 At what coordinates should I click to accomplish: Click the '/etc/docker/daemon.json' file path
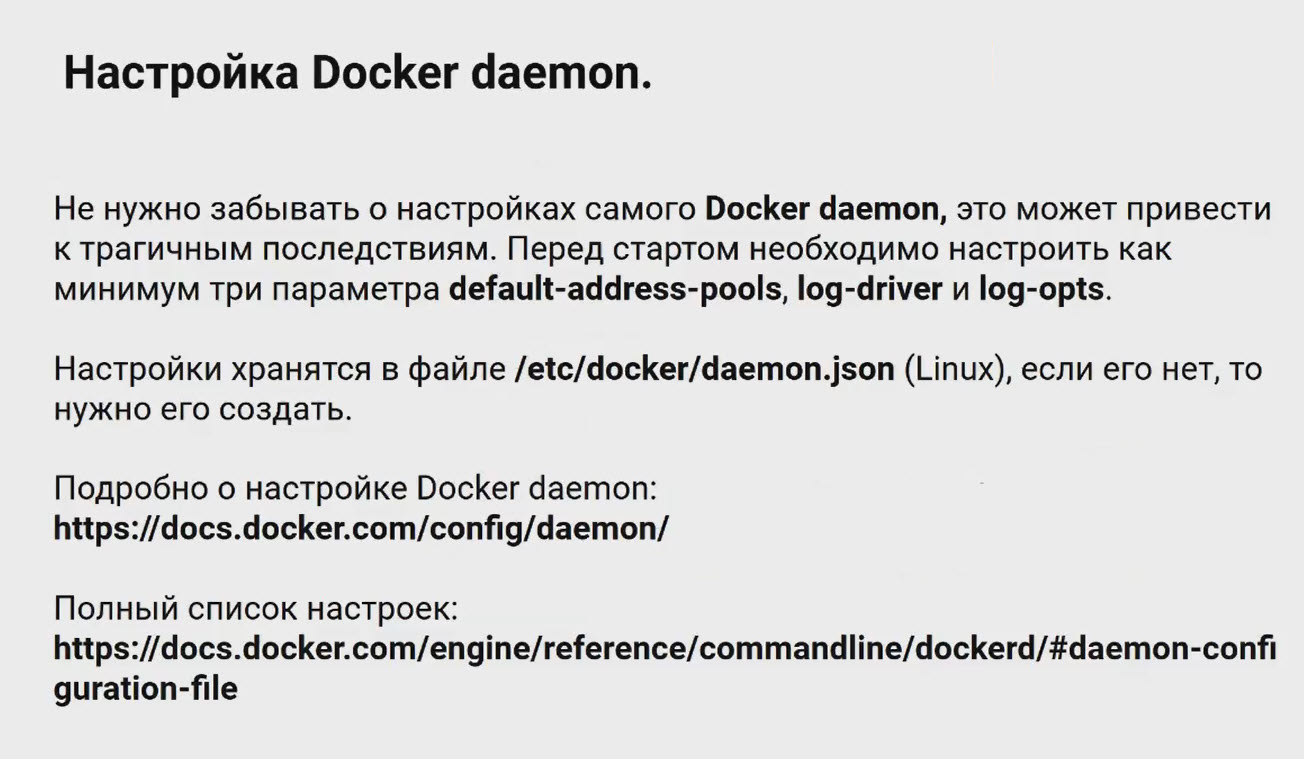(703, 369)
